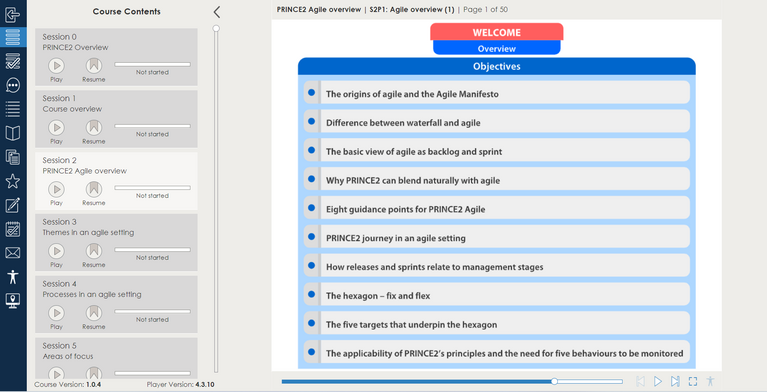Click 'The origins of agile and the Agile Manifesto'
This screenshot has height=392, width=767.
496,93
